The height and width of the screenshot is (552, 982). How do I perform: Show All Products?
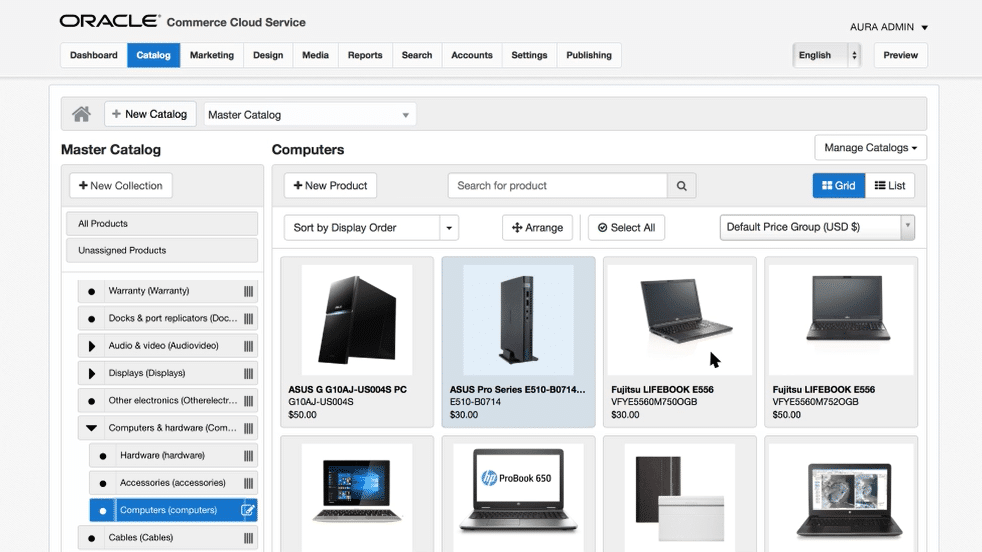pyautogui.click(x=162, y=224)
